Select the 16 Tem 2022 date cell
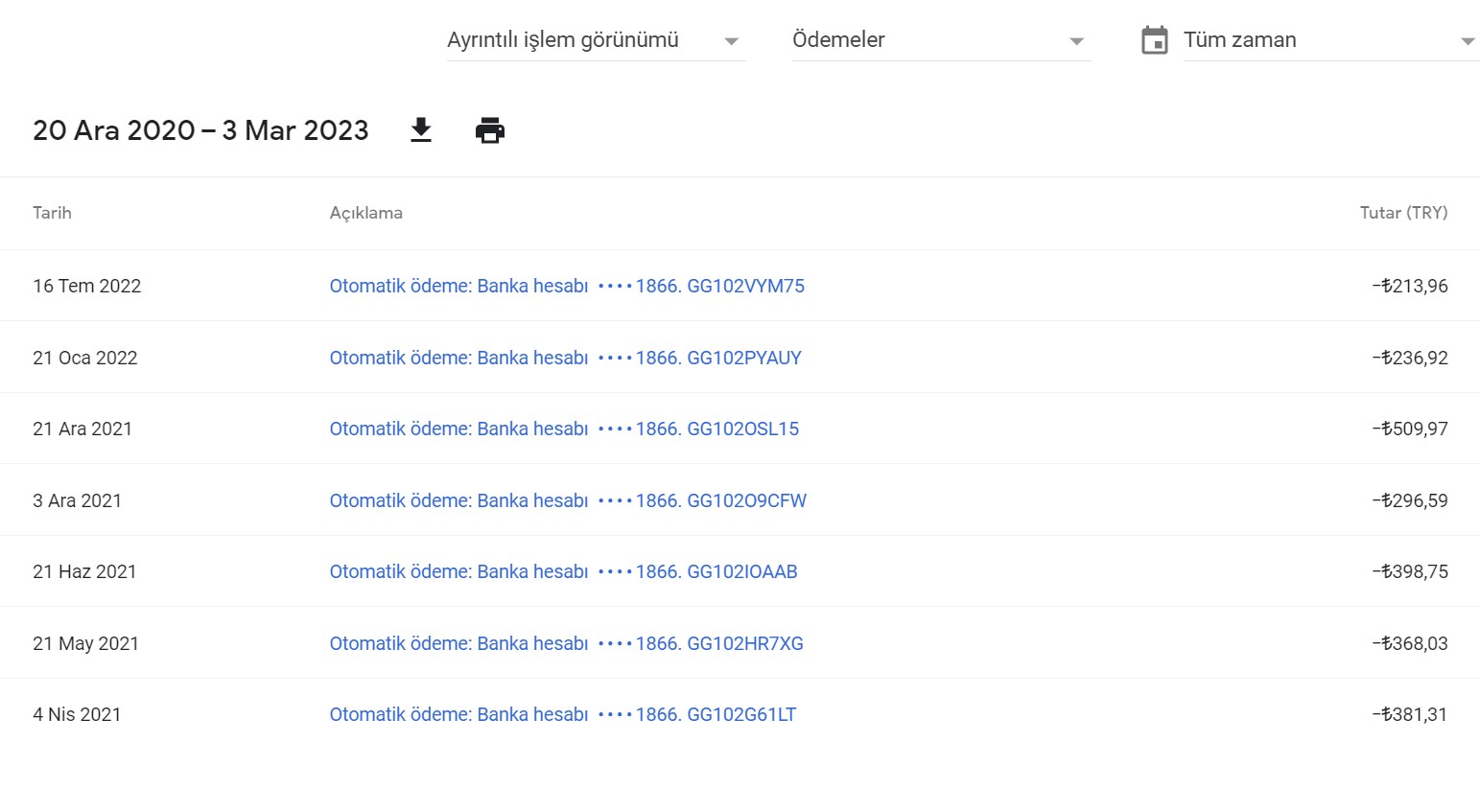The width and height of the screenshot is (1480, 812). click(x=86, y=286)
